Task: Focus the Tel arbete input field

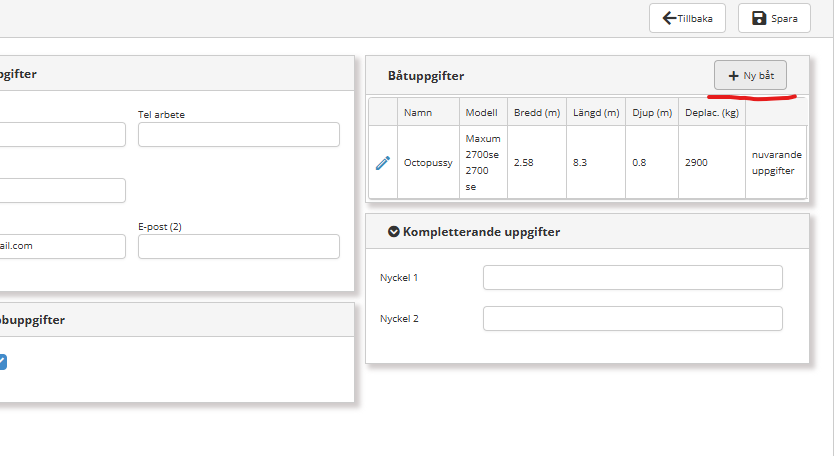Action: [x=238, y=135]
